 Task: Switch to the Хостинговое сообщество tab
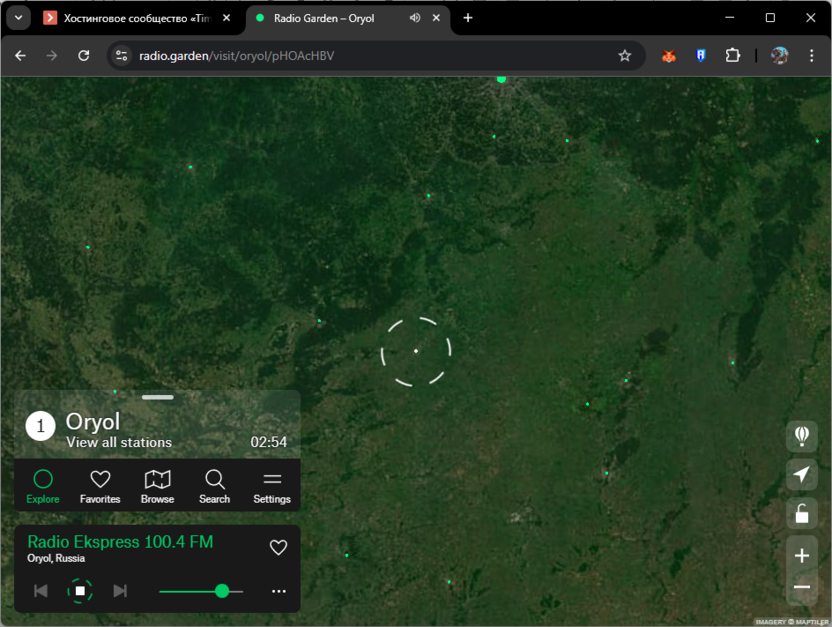click(128, 18)
